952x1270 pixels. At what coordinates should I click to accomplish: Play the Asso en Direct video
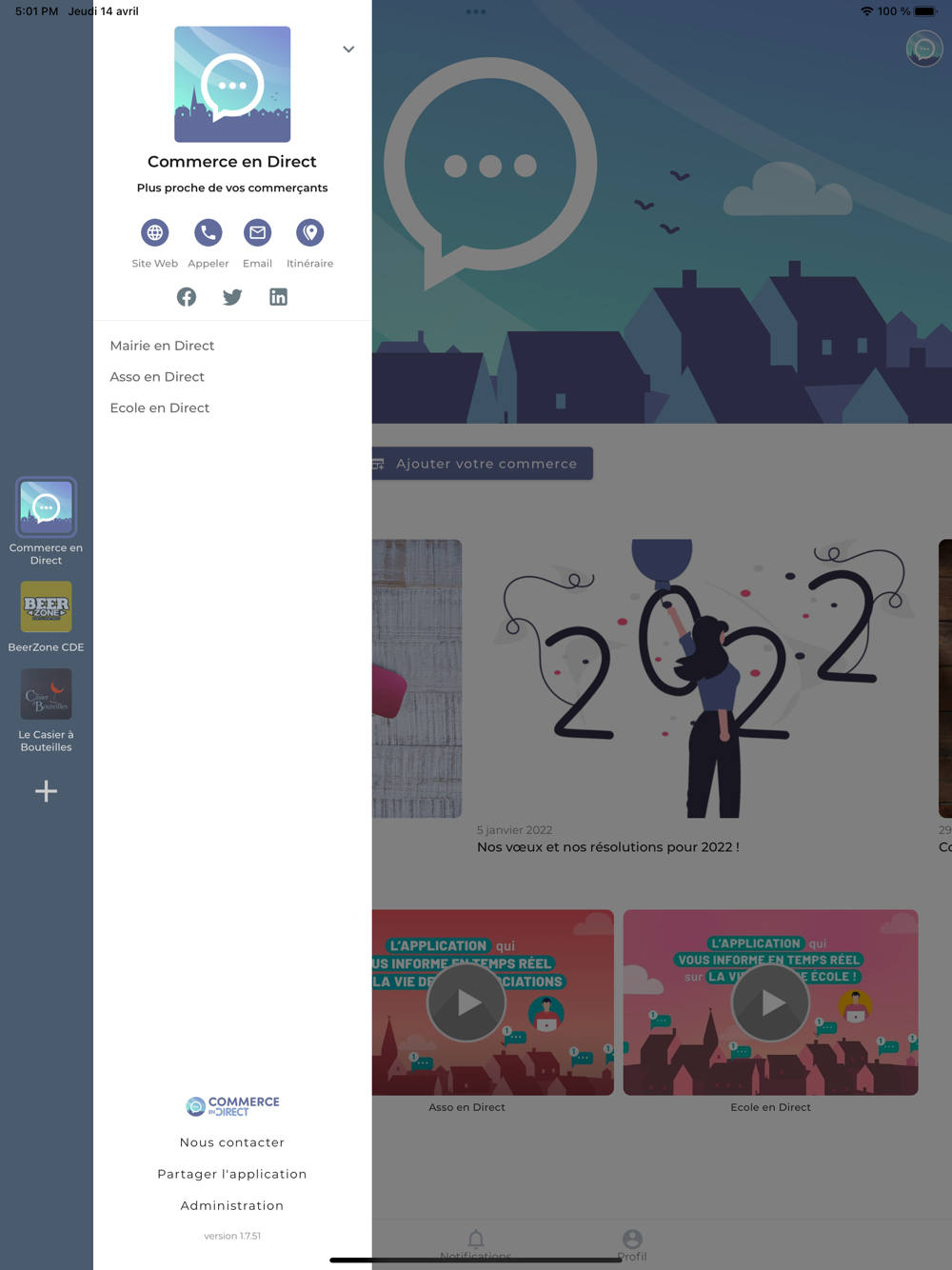pos(466,1002)
